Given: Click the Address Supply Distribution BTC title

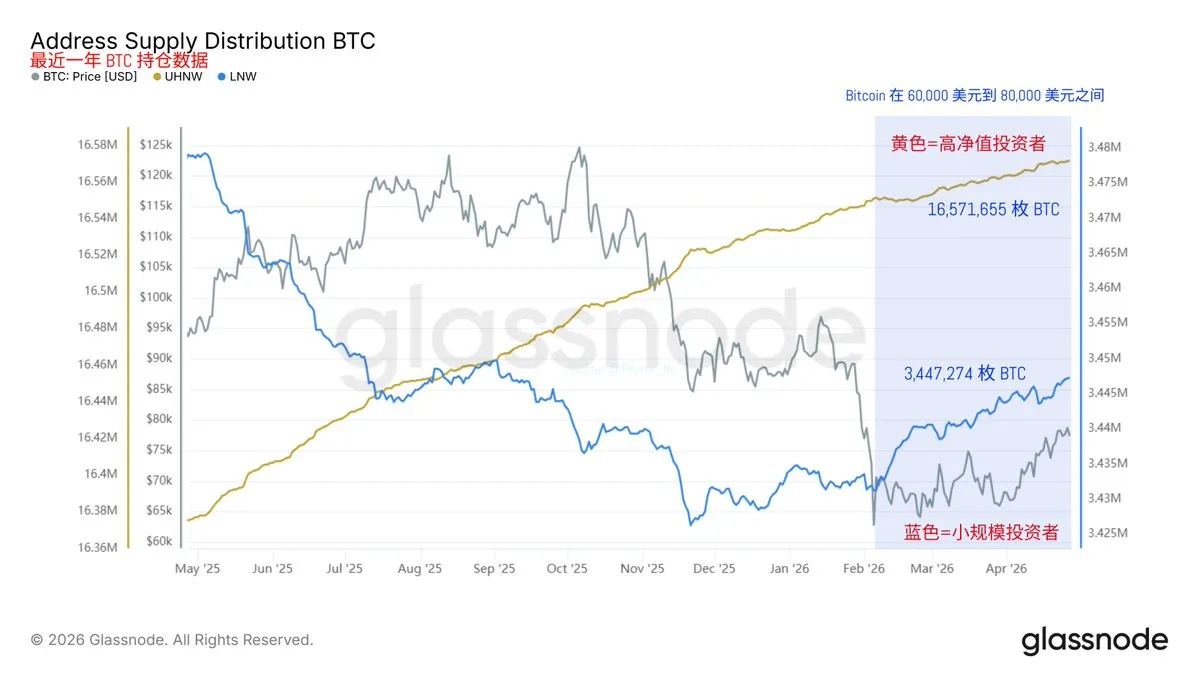Looking at the screenshot, I should (203, 41).
